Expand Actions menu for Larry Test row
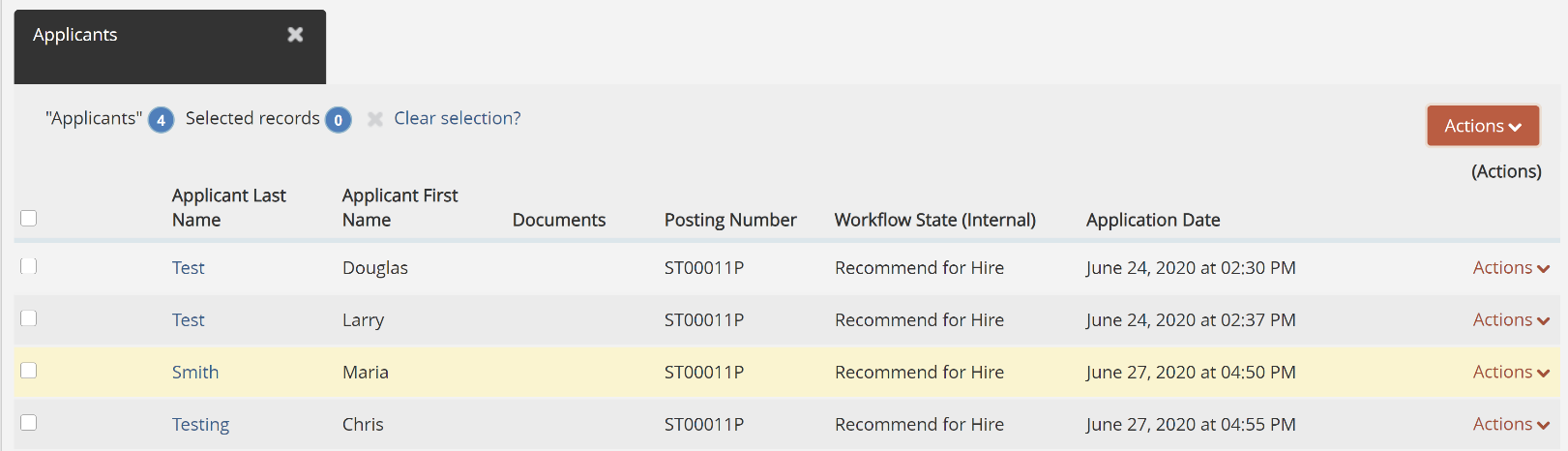The height and width of the screenshot is (451, 1568). pos(1510,320)
